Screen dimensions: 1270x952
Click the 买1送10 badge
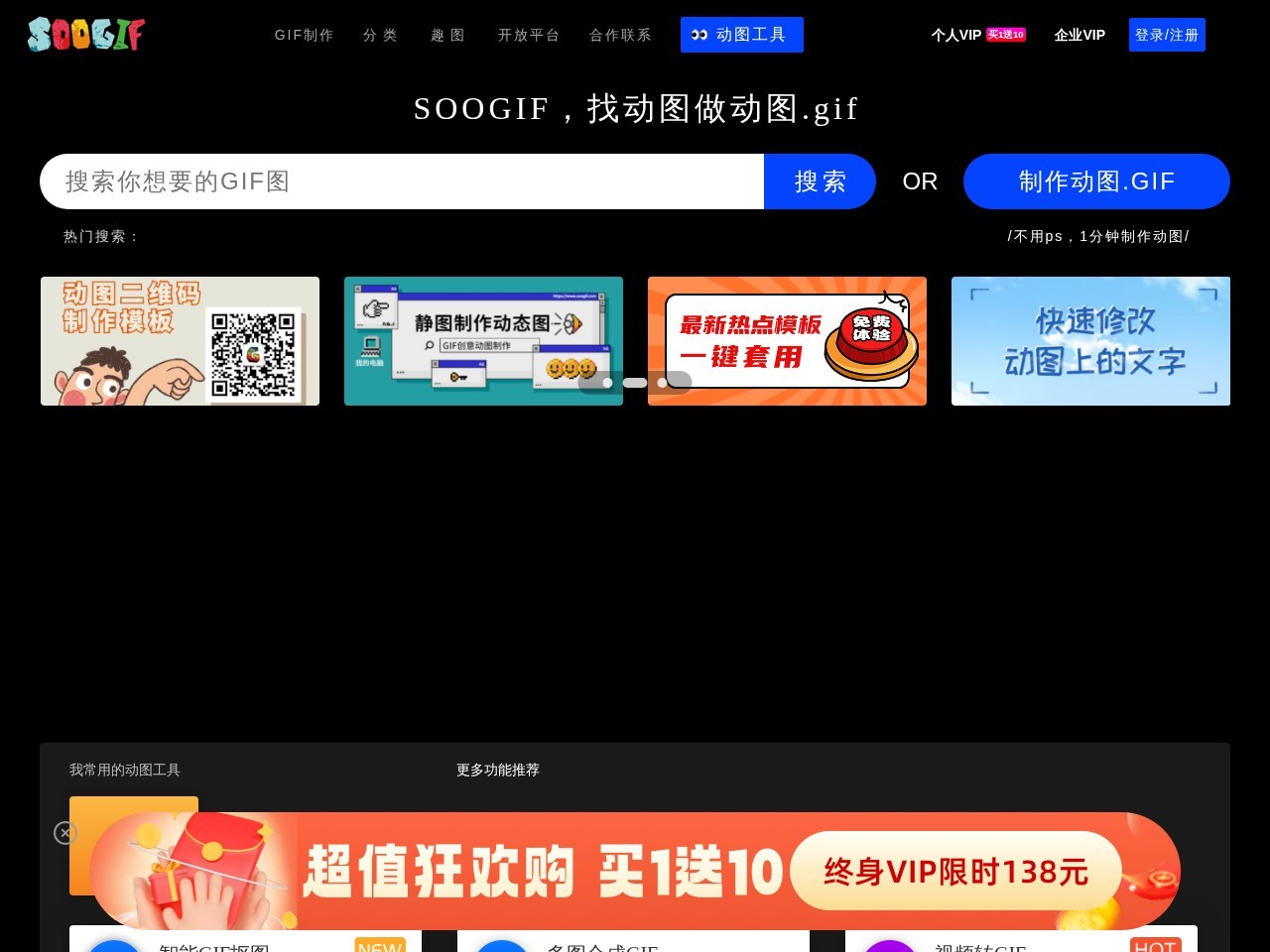click(1006, 35)
